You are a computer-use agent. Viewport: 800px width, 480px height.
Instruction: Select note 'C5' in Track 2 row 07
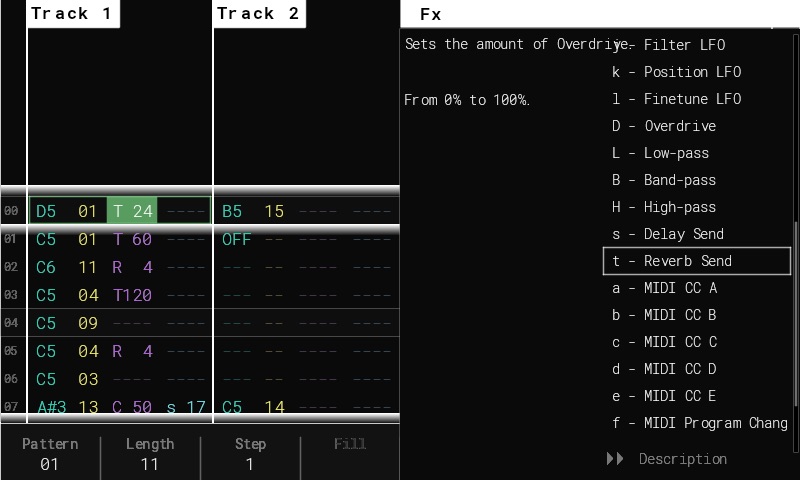point(232,407)
